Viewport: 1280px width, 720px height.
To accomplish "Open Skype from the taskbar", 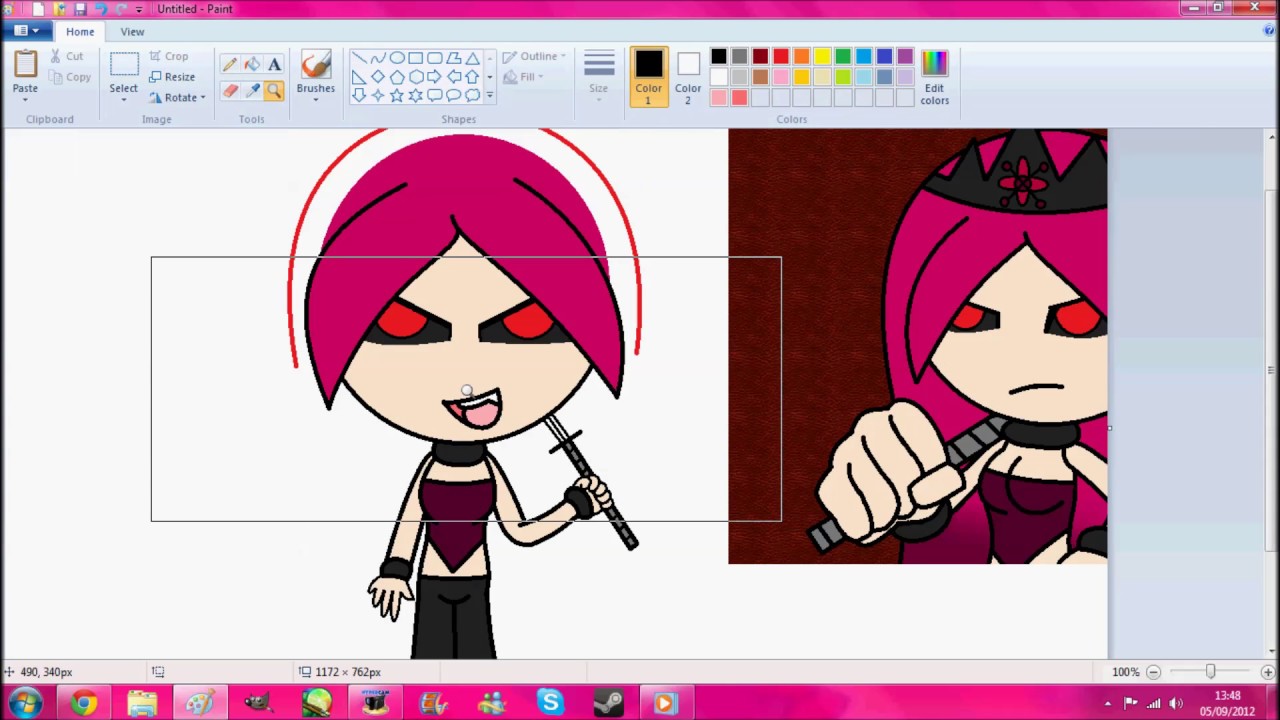I will coord(550,703).
